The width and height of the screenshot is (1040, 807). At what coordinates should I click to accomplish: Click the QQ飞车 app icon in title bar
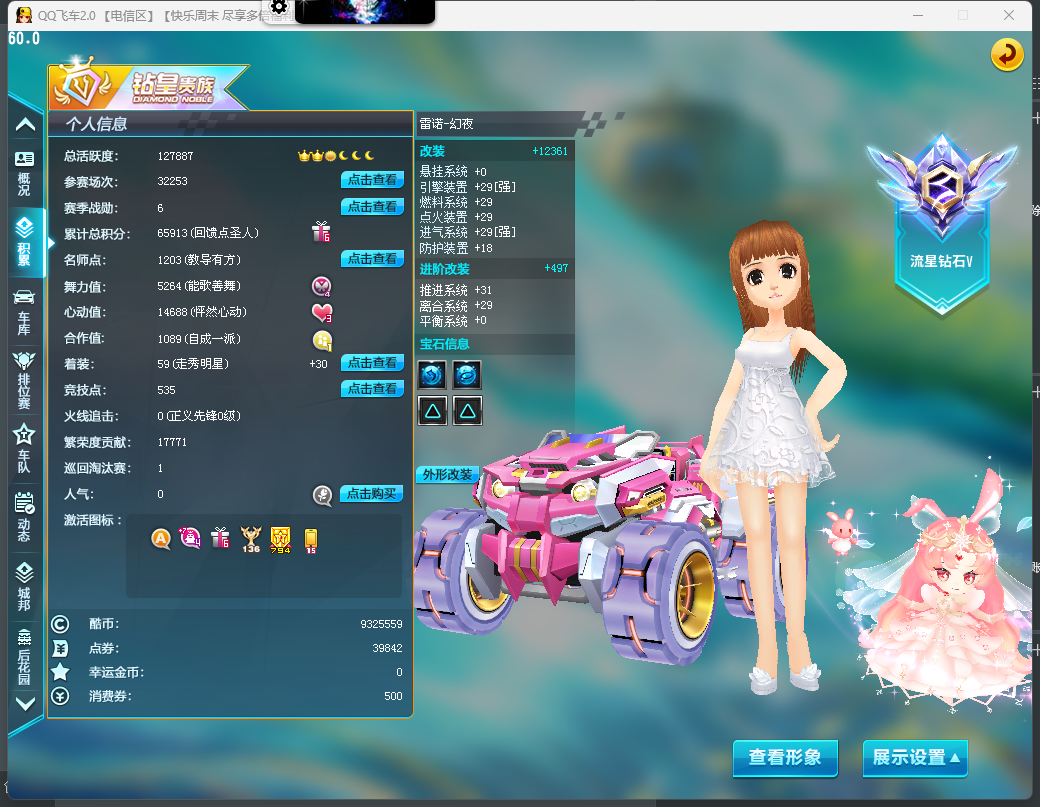pos(24,15)
